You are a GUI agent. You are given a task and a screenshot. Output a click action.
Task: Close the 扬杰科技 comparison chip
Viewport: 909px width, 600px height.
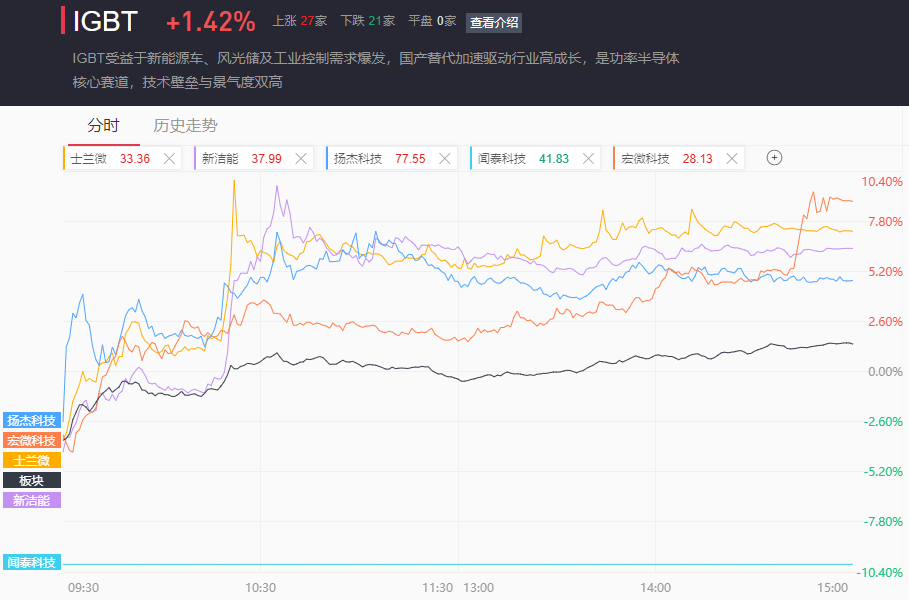click(445, 158)
